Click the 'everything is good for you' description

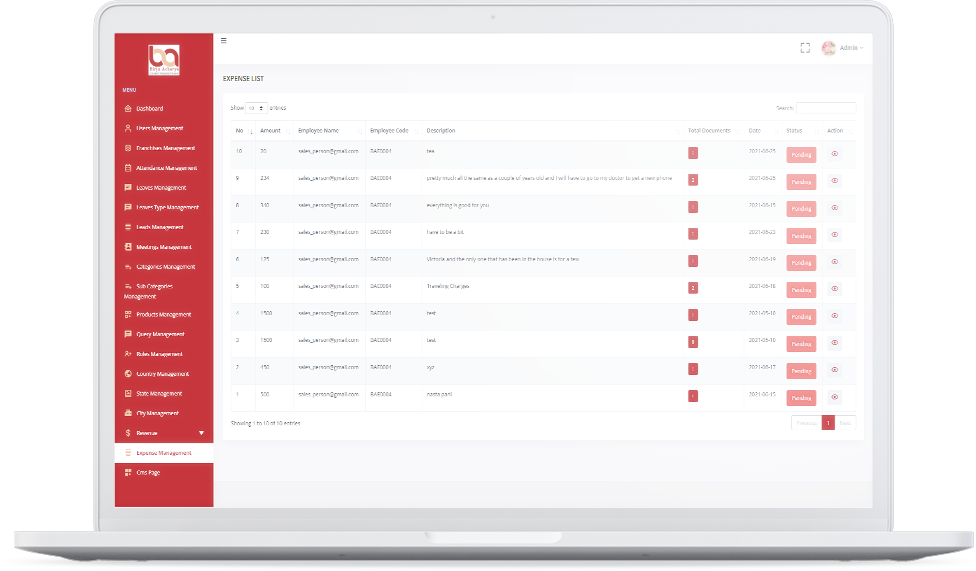[x=458, y=205]
